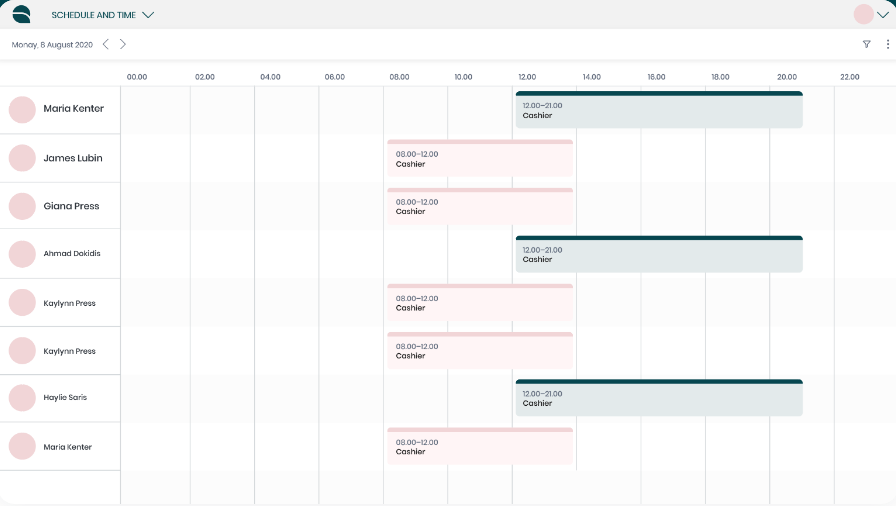
Task: Click Giana Press's avatar circle
Action: pos(22,206)
